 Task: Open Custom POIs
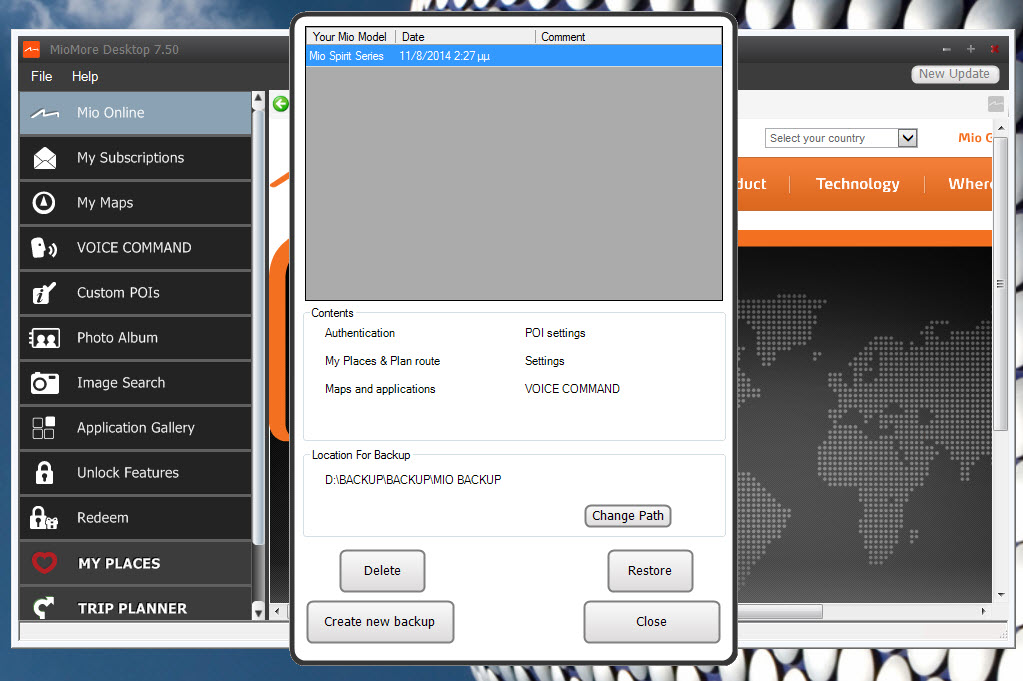[x=135, y=293]
